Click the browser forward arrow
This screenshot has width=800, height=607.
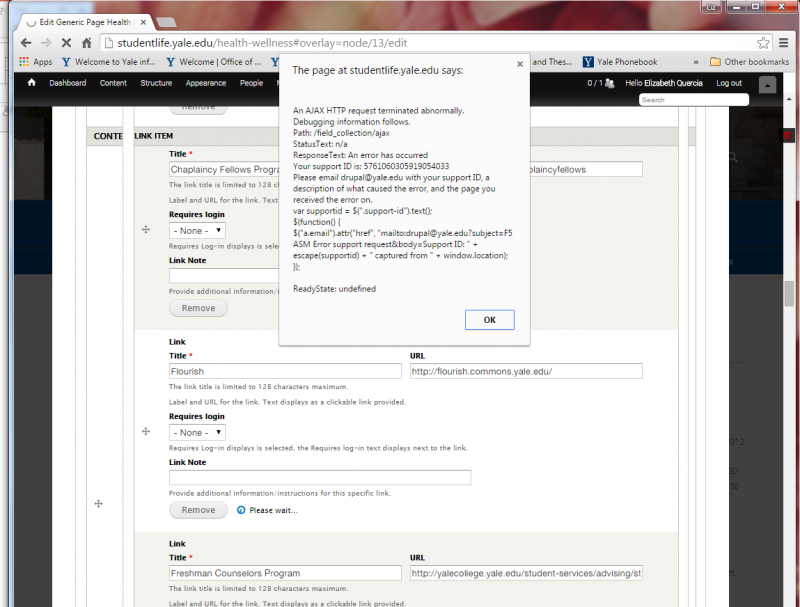coord(46,43)
